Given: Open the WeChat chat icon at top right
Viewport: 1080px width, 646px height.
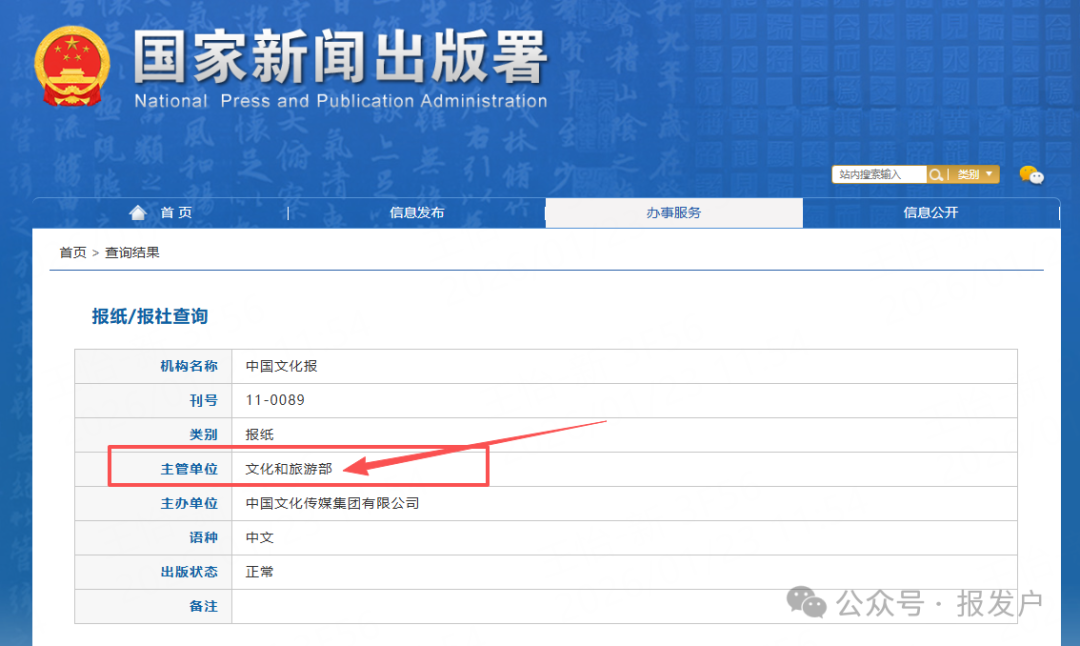Looking at the screenshot, I should (x=1031, y=175).
